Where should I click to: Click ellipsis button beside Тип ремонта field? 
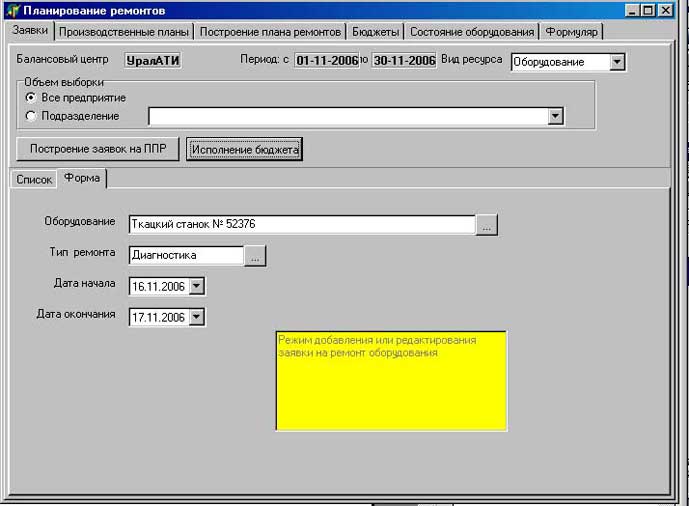click(255, 256)
